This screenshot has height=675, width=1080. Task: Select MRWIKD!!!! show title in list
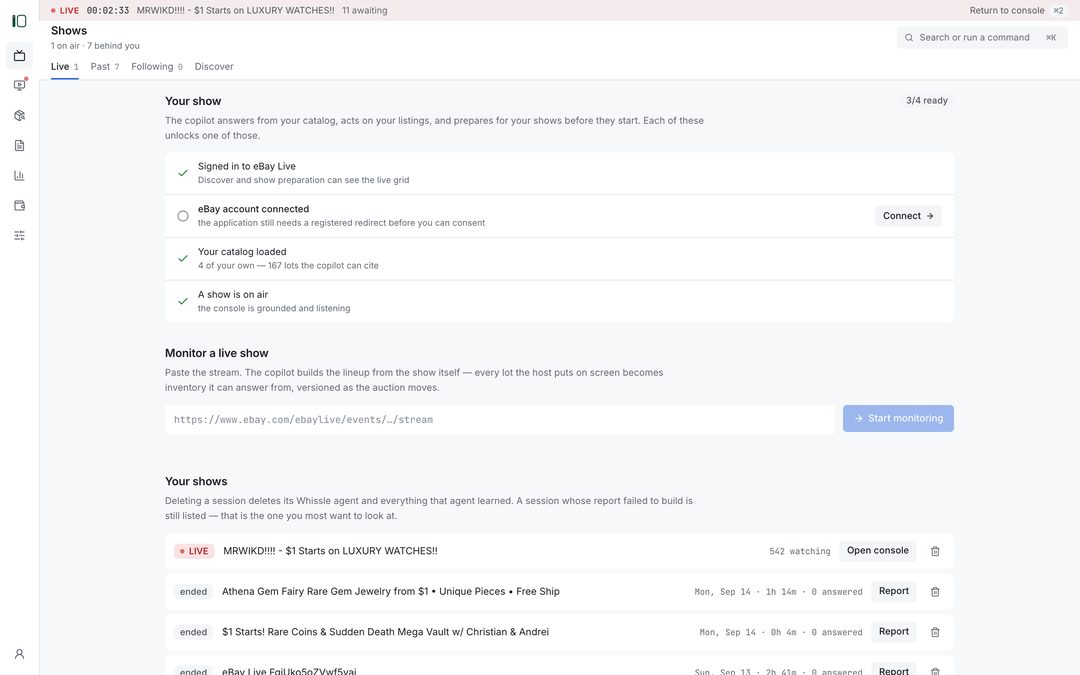pos(330,550)
